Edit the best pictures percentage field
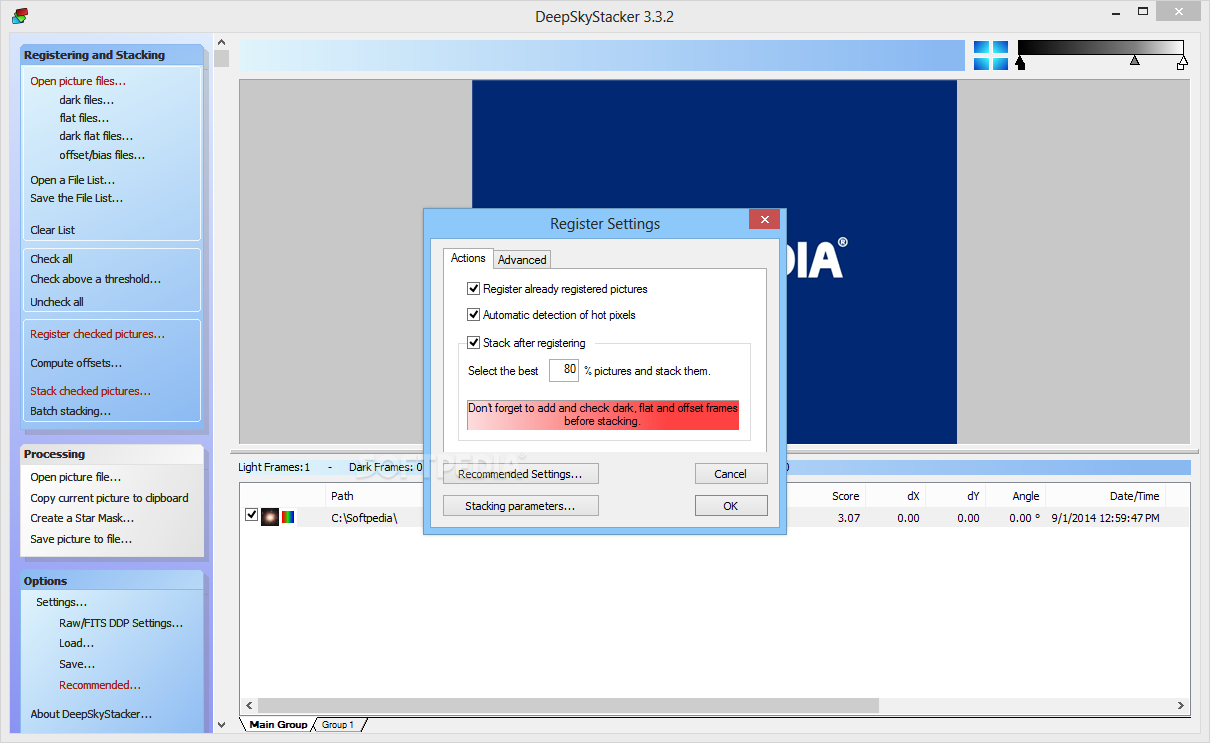 point(564,370)
